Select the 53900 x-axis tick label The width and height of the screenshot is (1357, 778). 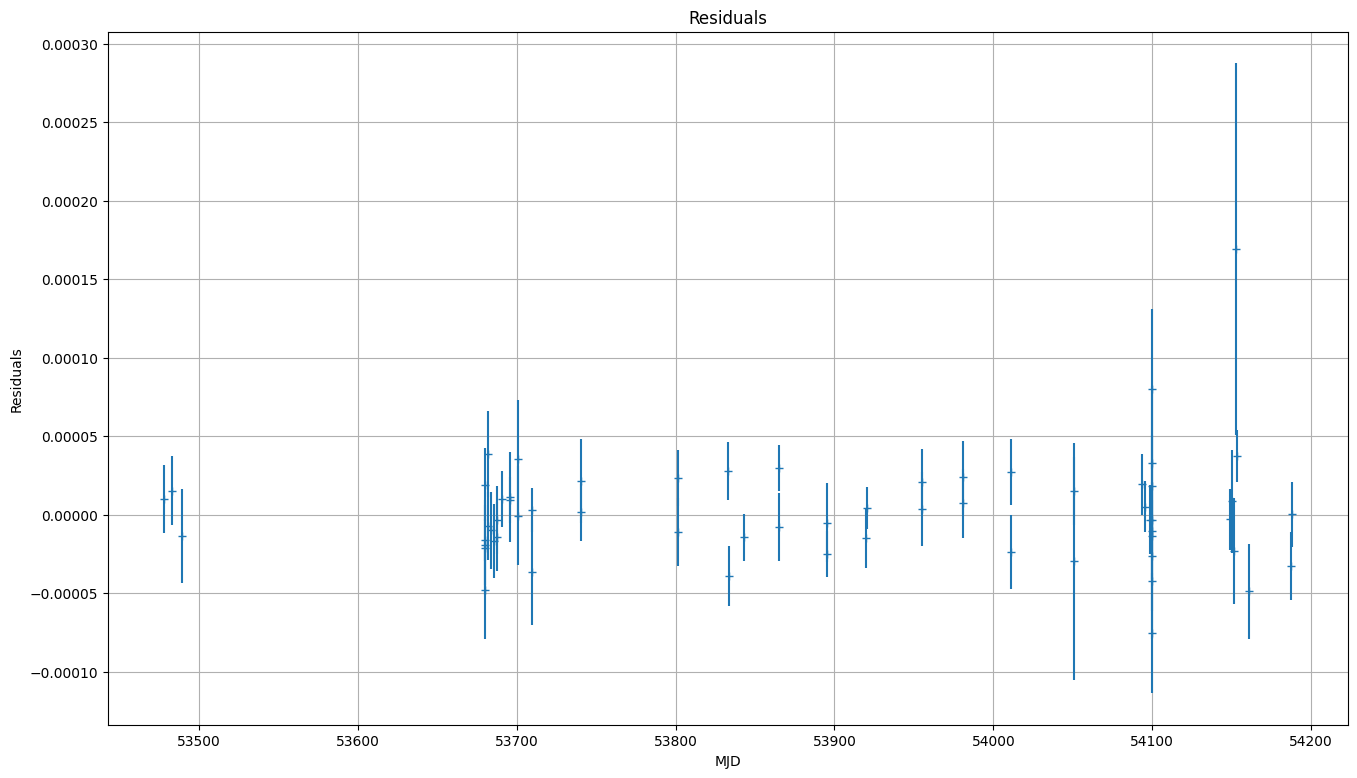coord(834,741)
